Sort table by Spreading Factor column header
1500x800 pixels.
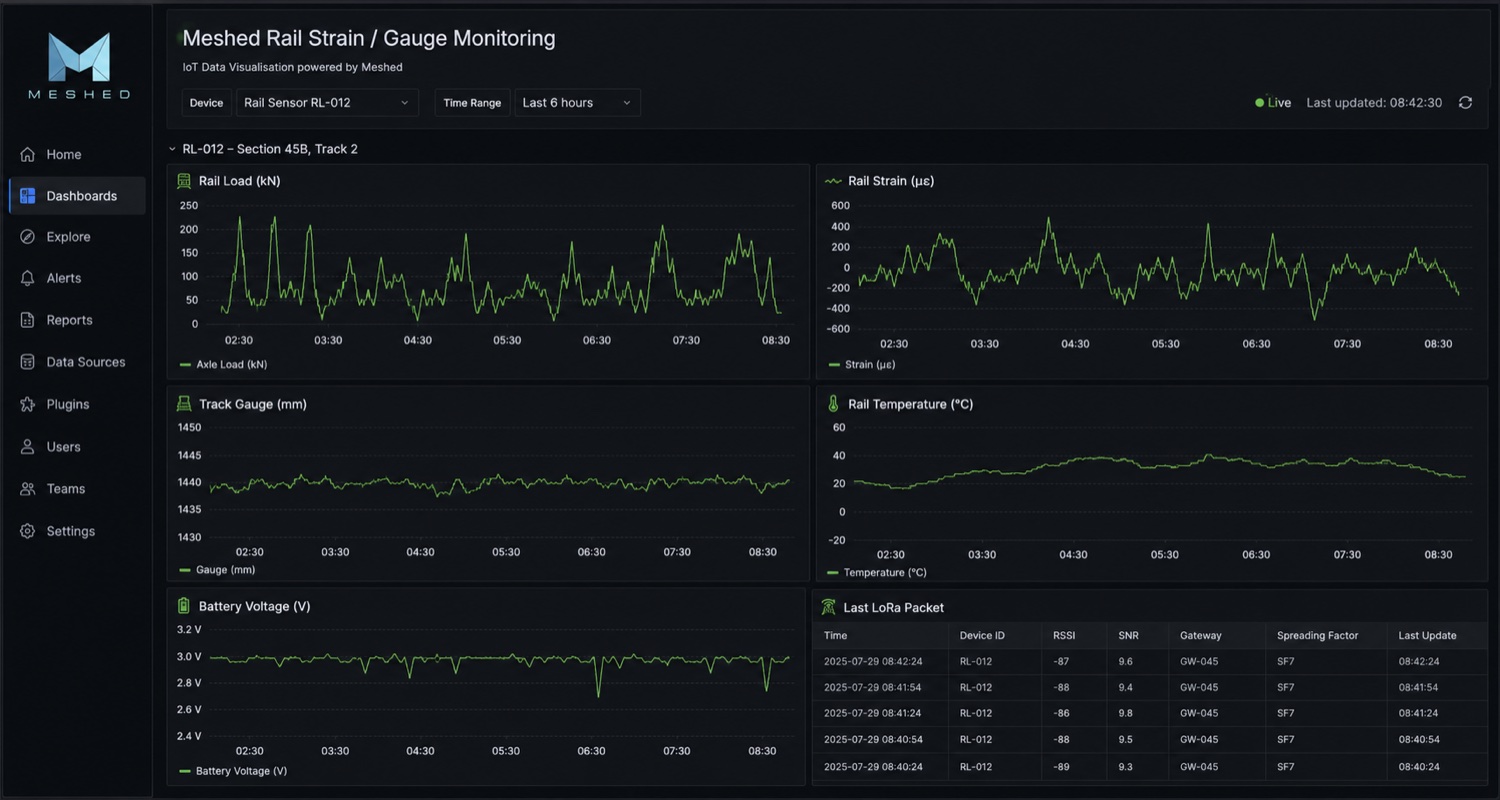click(1317, 635)
